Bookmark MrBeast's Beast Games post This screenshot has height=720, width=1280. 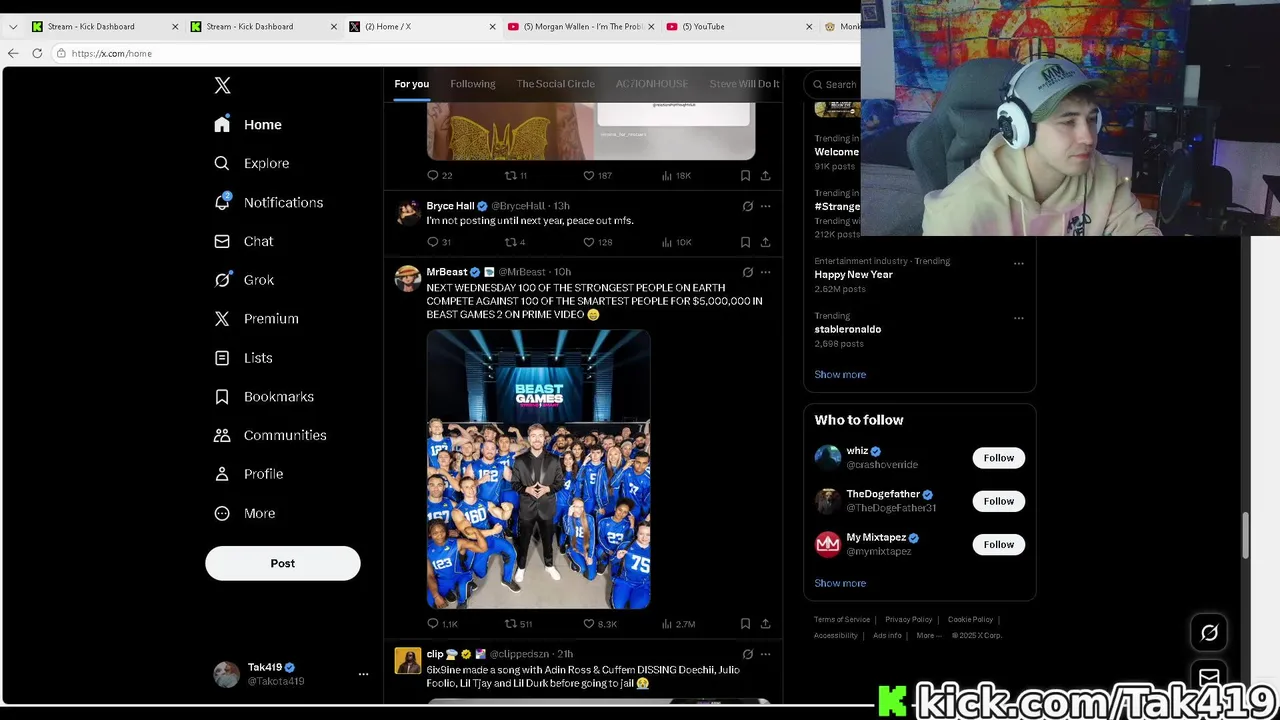[745, 624]
